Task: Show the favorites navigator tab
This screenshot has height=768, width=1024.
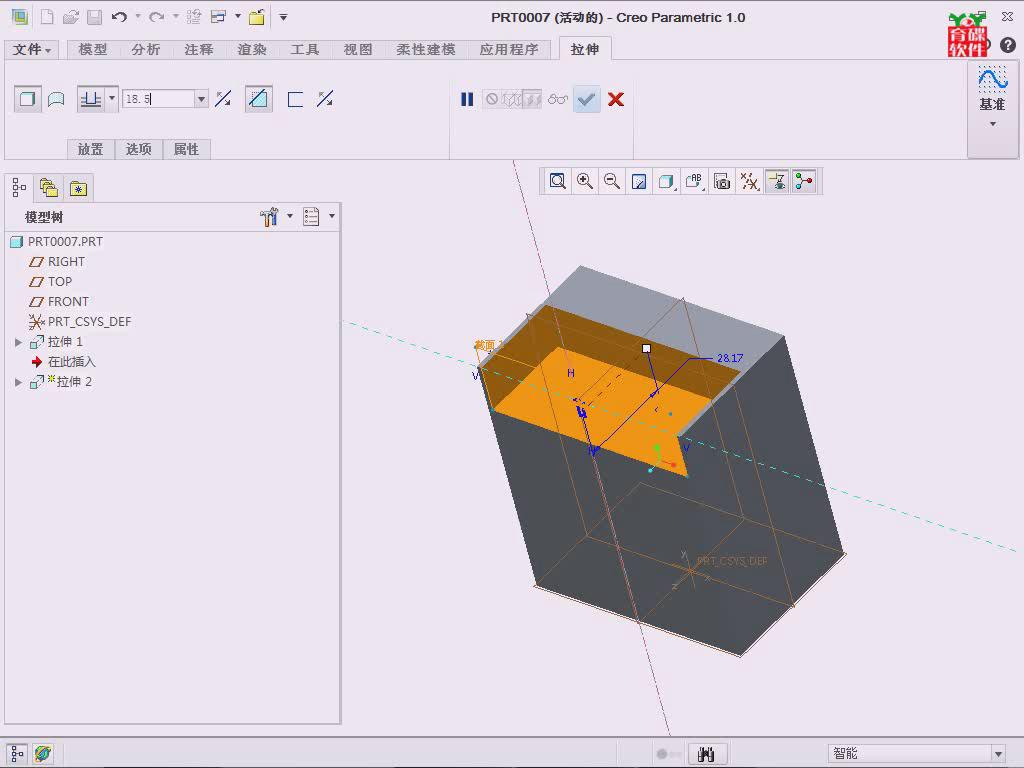Action: pyautogui.click(x=78, y=188)
